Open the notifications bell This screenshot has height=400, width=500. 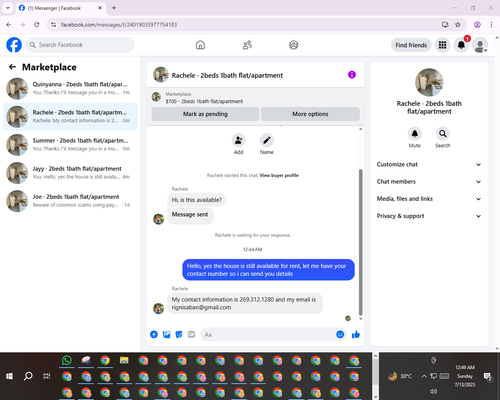click(461, 45)
